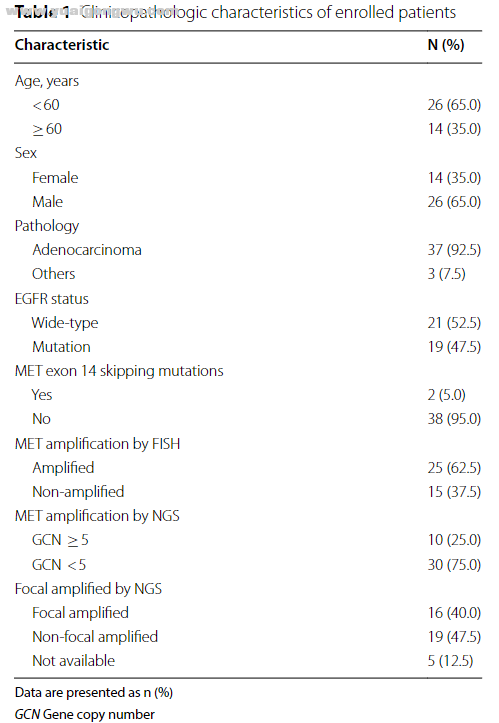Select the 38 (95.0) value

tap(454, 419)
